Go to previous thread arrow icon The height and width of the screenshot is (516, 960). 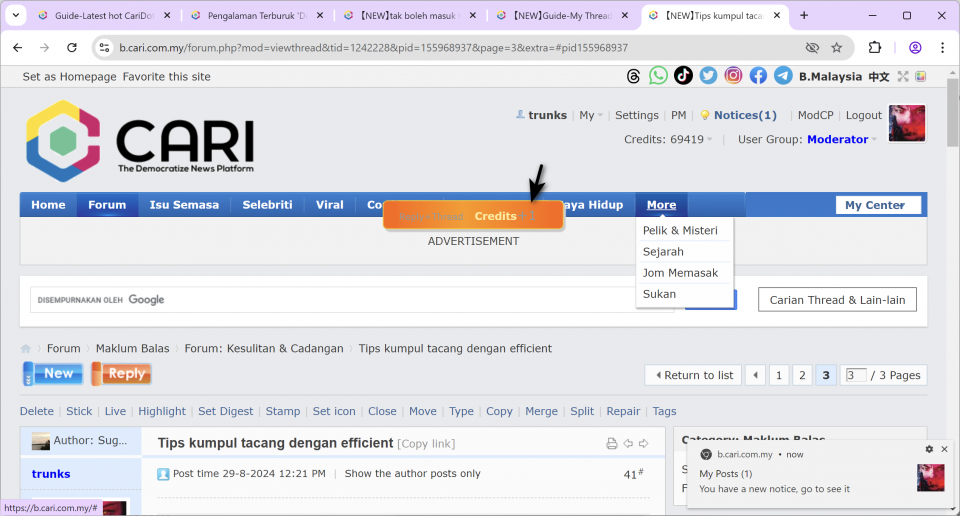[x=628, y=443]
